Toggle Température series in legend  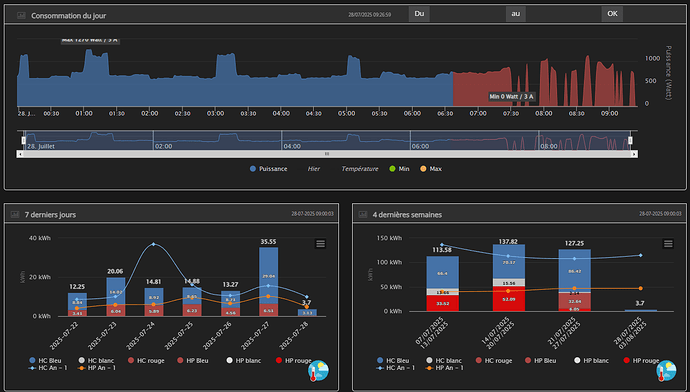pos(360,169)
